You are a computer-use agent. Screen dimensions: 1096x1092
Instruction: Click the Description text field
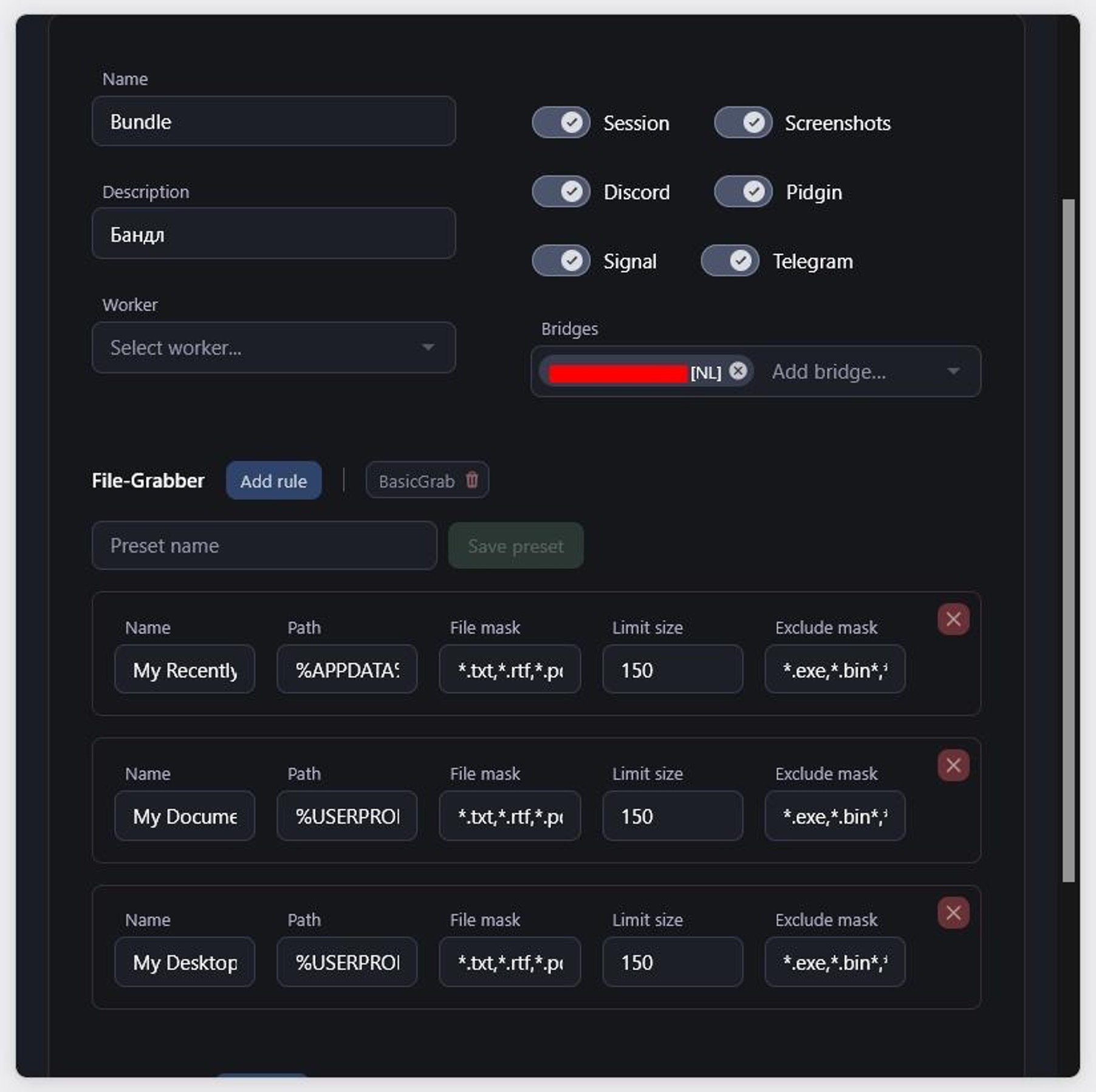pyautogui.click(x=273, y=234)
